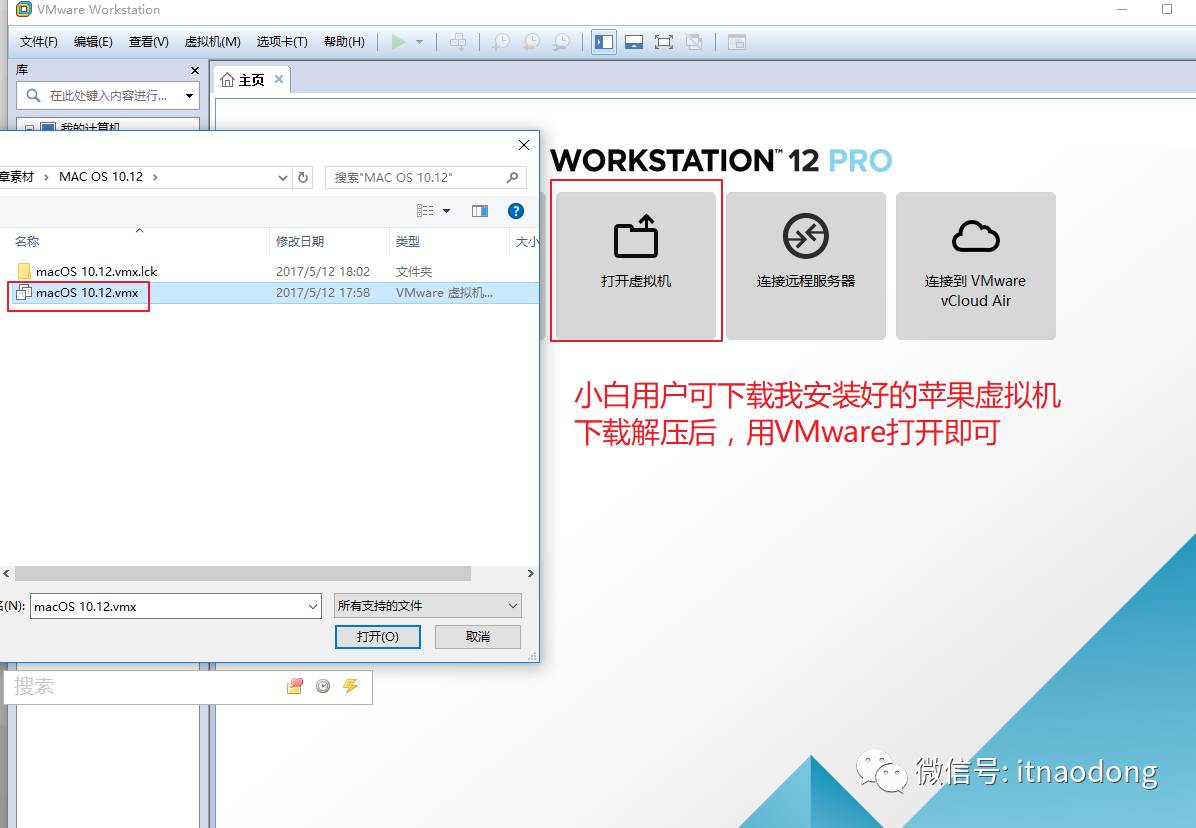Toggle the library sidebar view icon
Viewport: 1196px width, 828px height.
pyautogui.click(x=603, y=42)
